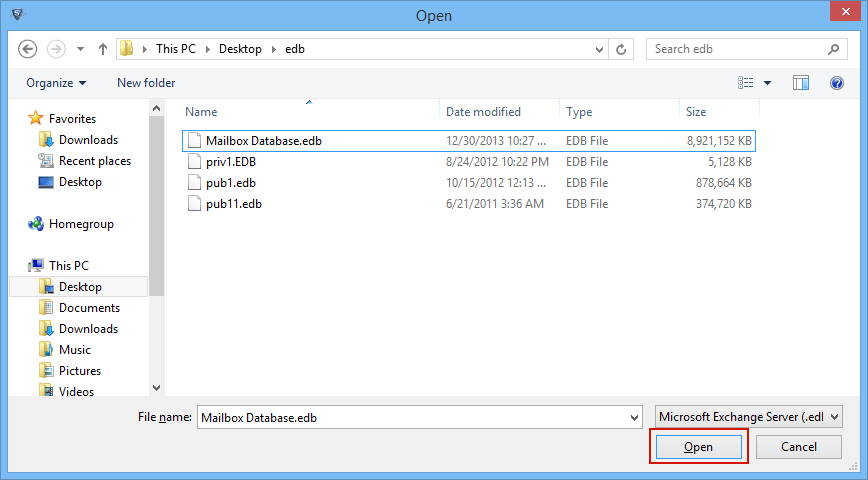Show the preview pane
The width and height of the screenshot is (868, 480).
(800, 83)
